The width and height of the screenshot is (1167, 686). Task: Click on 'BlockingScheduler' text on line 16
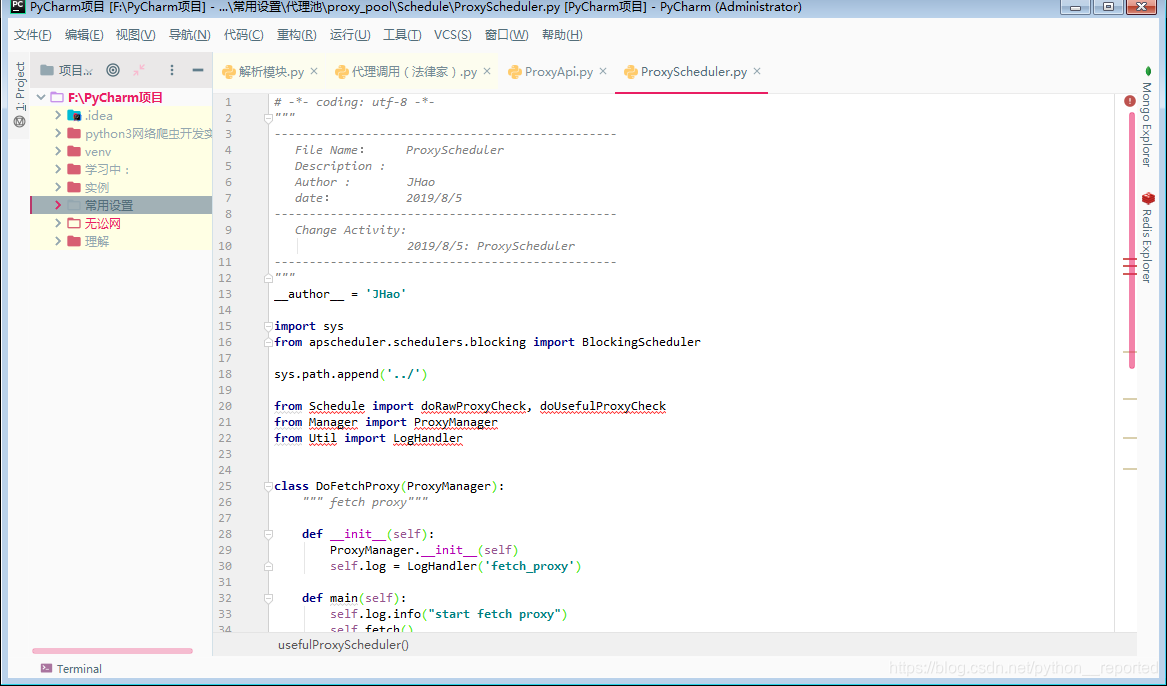click(641, 342)
